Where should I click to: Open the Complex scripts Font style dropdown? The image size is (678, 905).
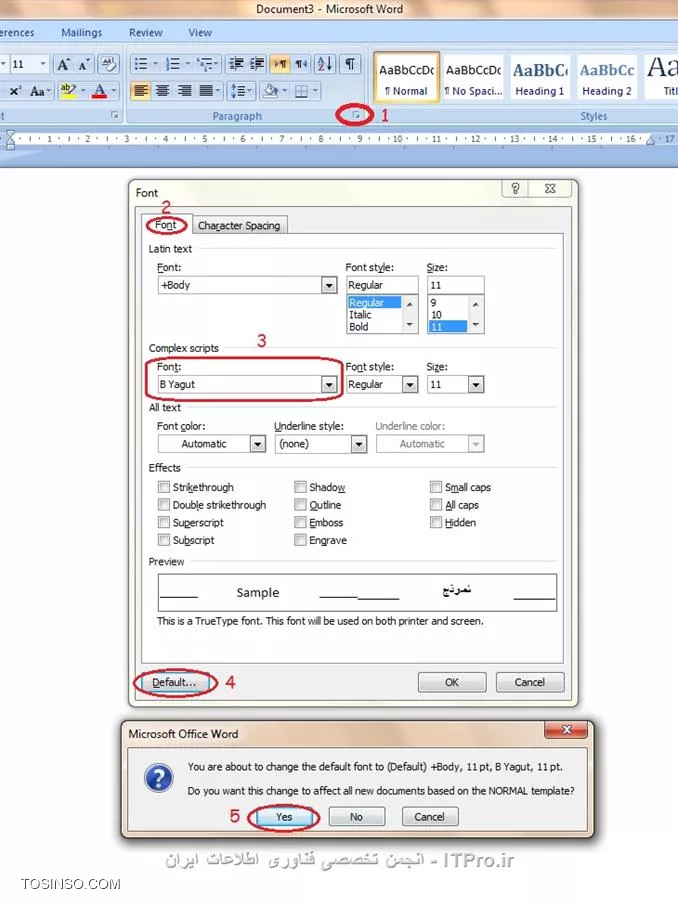tap(410, 384)
